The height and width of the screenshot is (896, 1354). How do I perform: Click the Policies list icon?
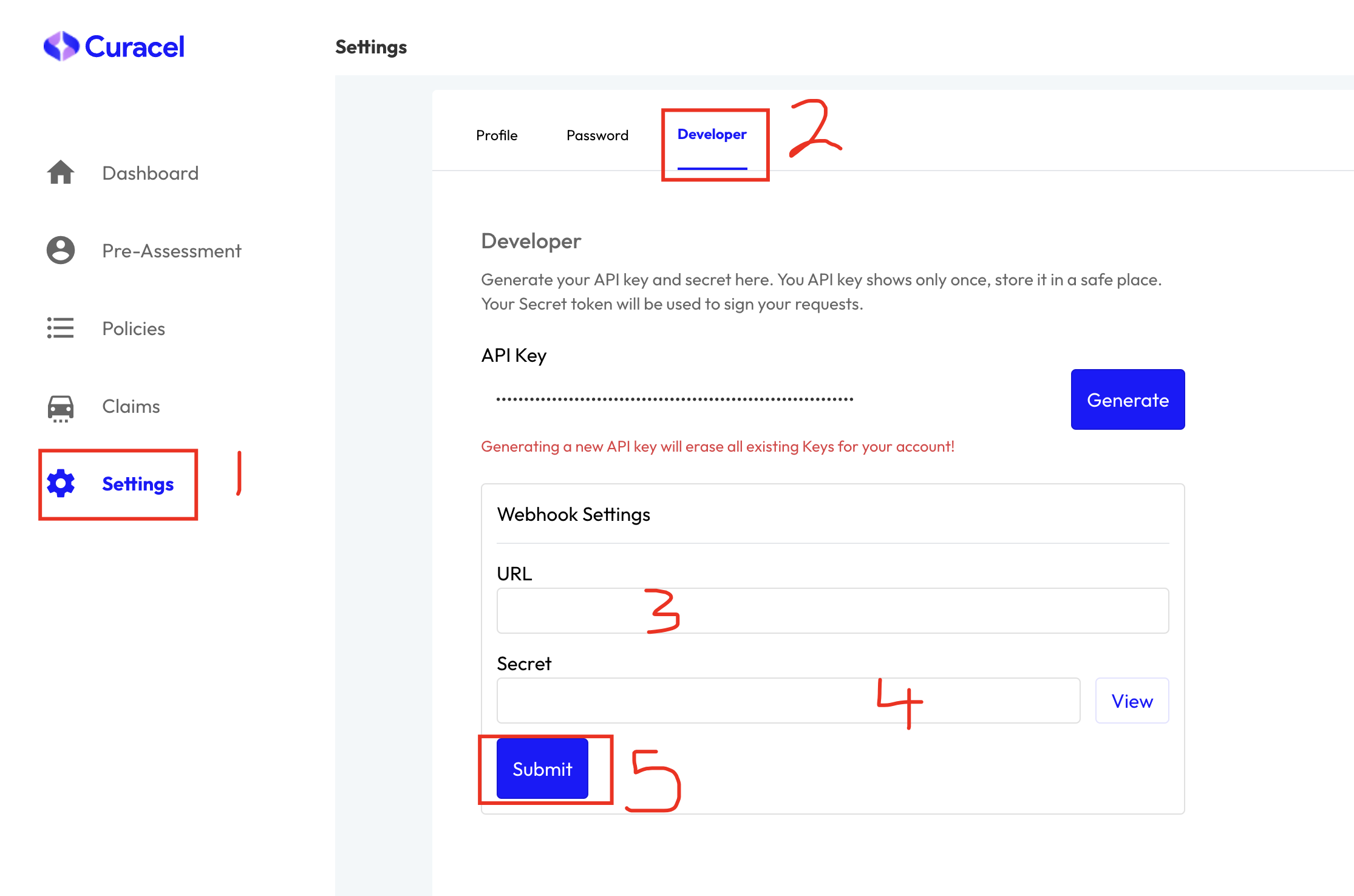[x=60, y=327]
